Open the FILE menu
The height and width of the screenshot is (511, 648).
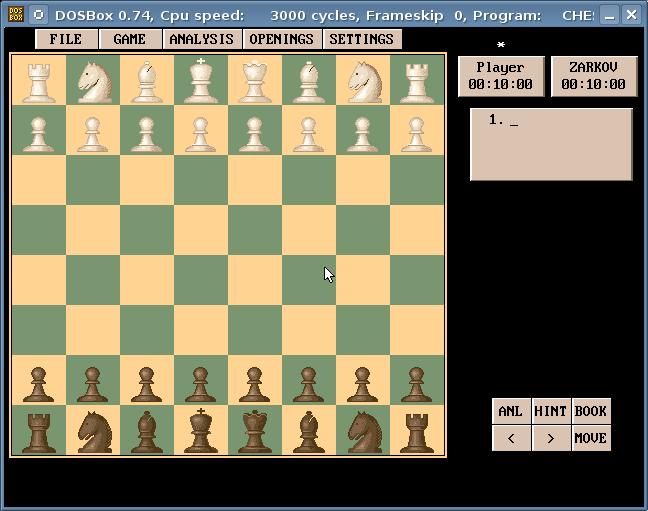coord(66,39)
